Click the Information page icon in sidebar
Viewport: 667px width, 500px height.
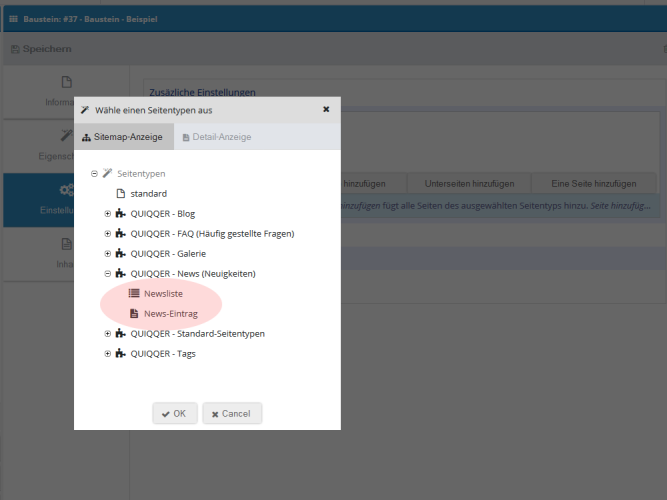tap(66, 82)
